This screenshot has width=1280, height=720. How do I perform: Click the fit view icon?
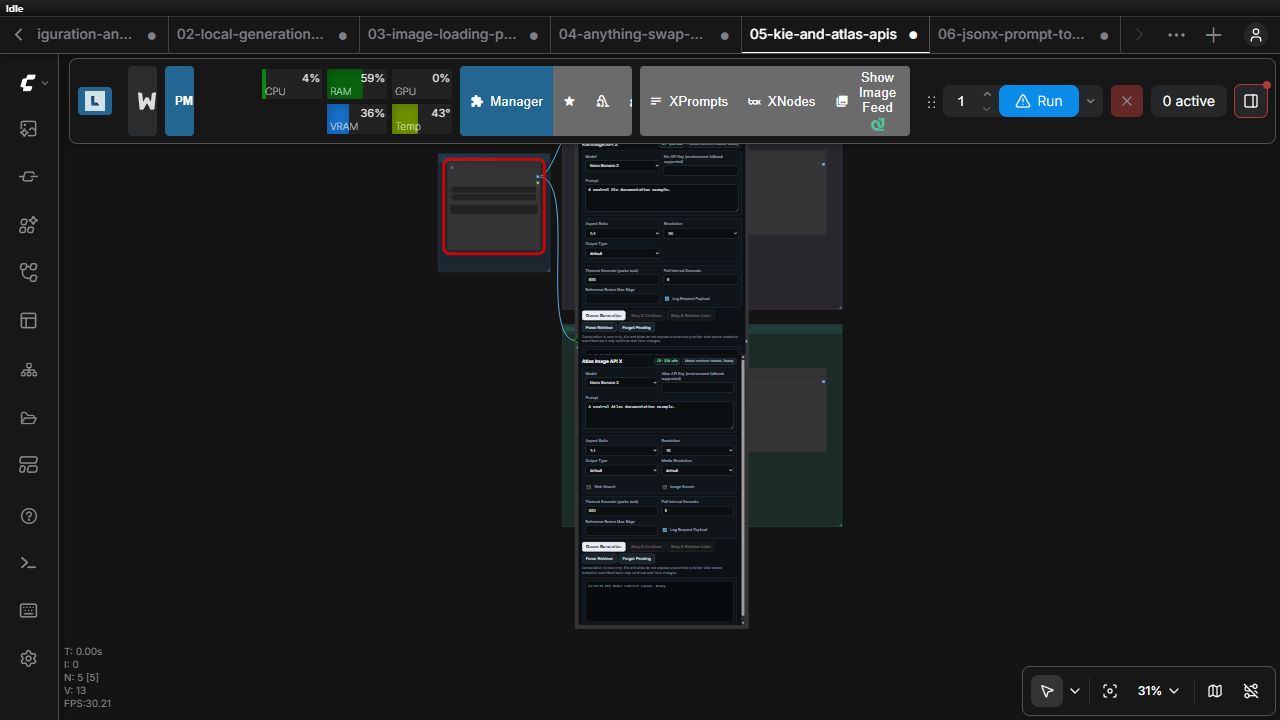pyautogui.click(x=1109, y=691)
